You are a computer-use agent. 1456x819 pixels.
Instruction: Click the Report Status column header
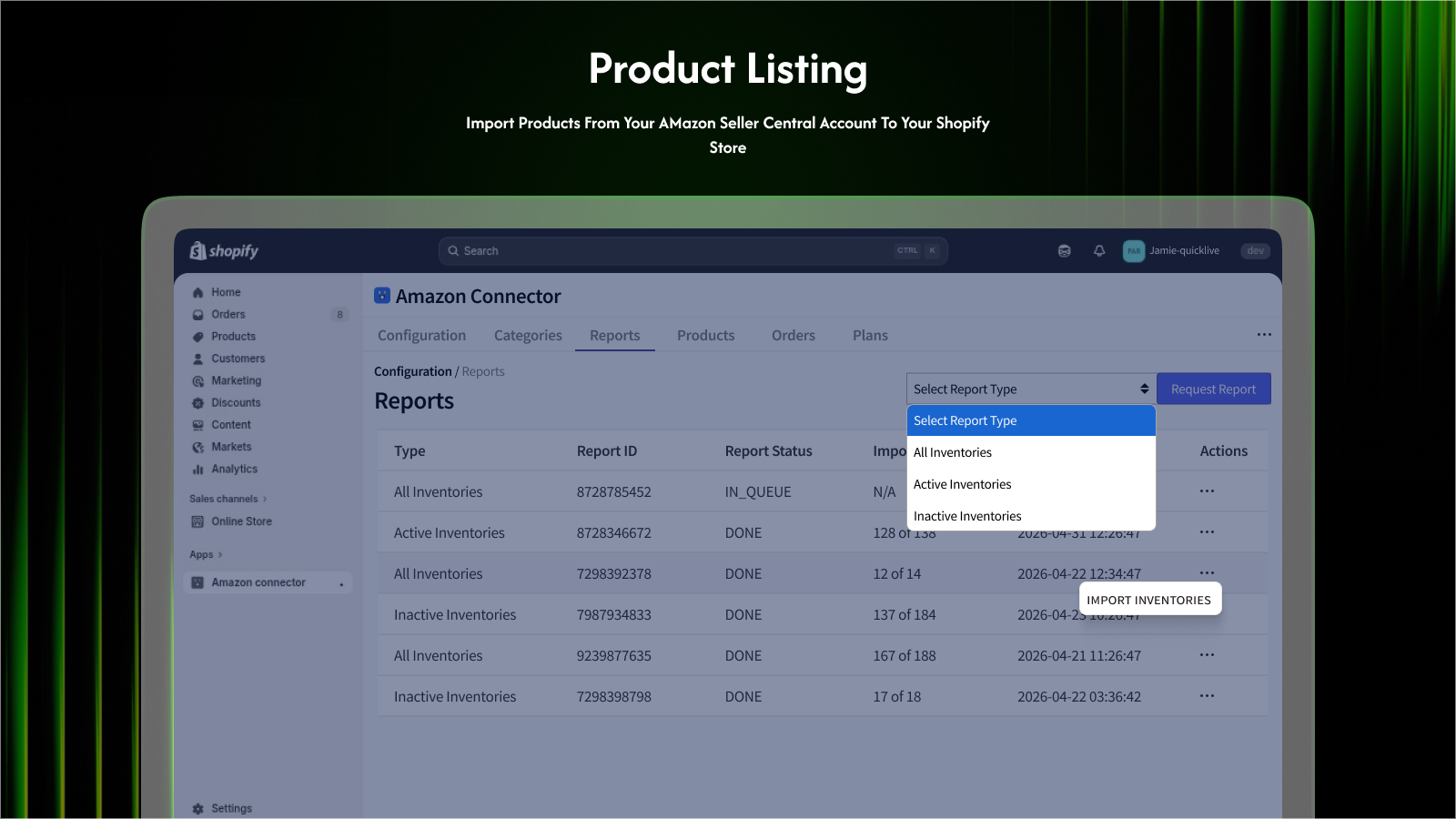(x=769, y=450)
